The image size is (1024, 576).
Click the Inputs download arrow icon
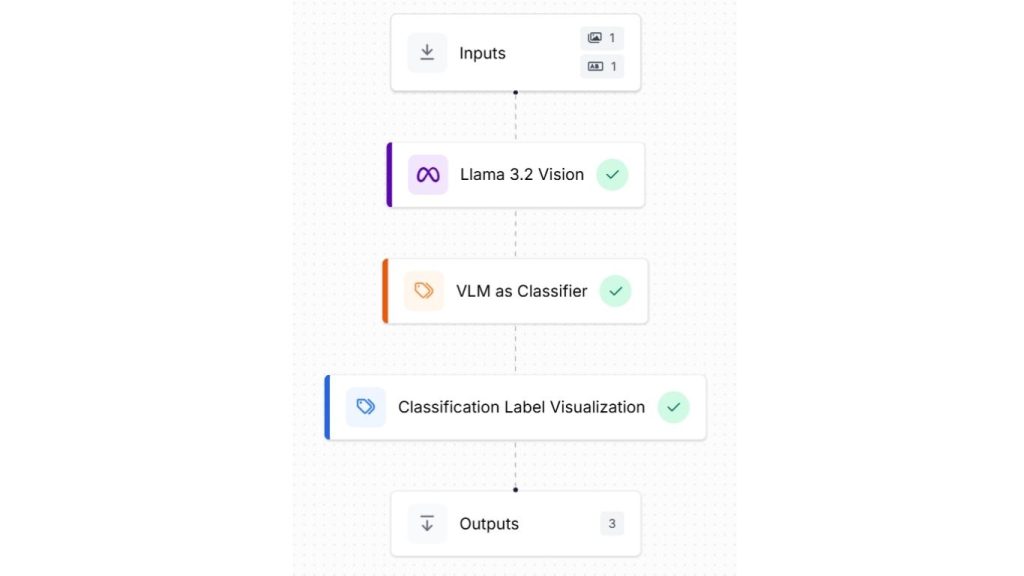tap(427, 53)
